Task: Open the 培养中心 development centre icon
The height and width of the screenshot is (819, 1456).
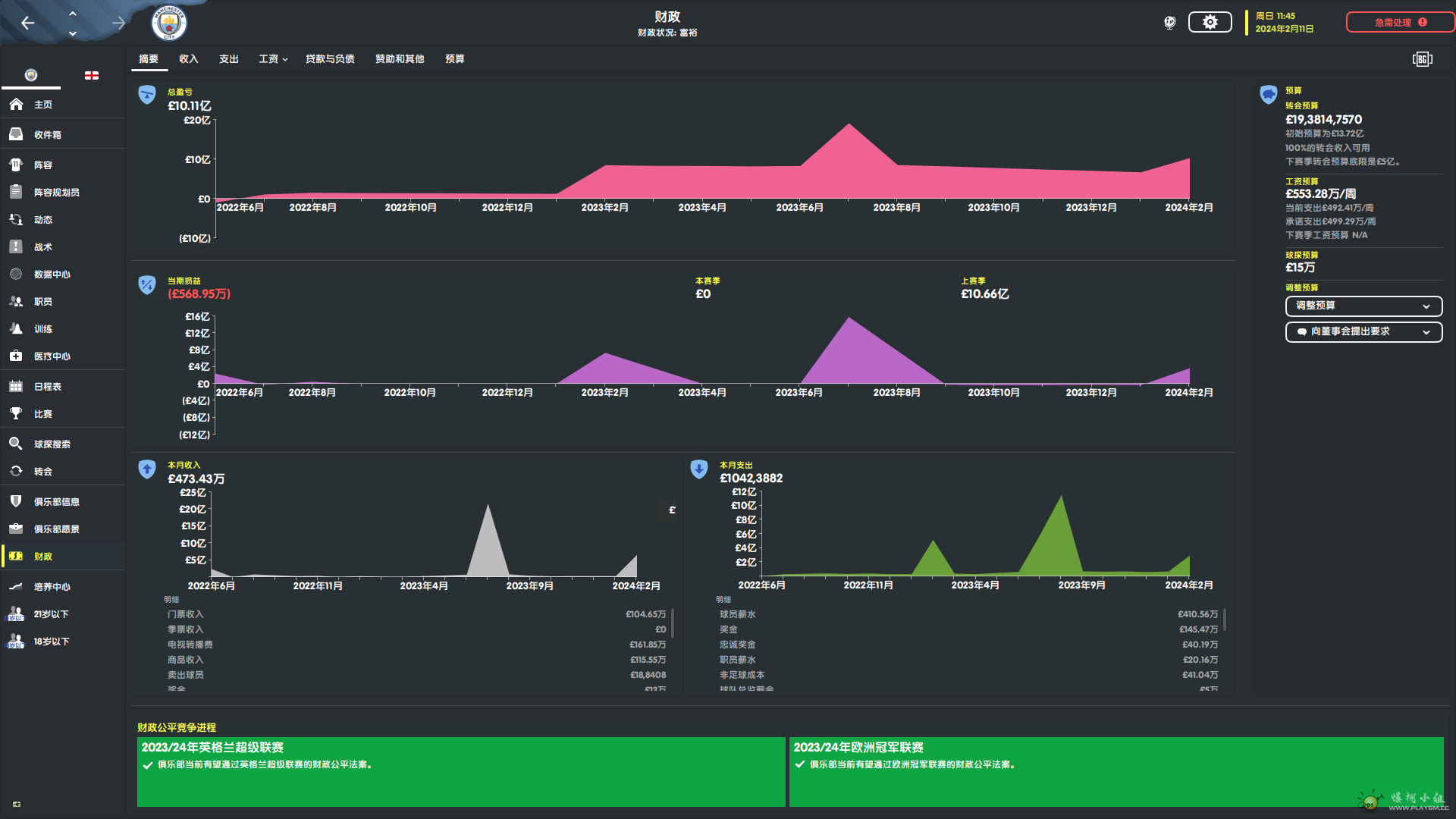Action: (x=16, y=586)
